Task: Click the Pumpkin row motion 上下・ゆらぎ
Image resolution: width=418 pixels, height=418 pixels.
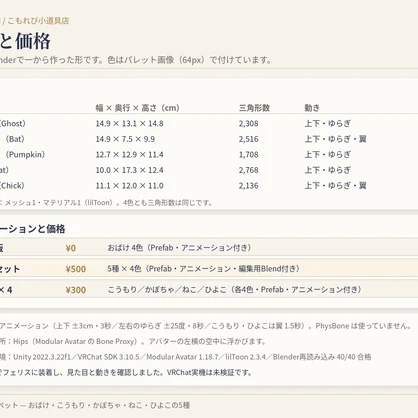Action: coord(328,155)
